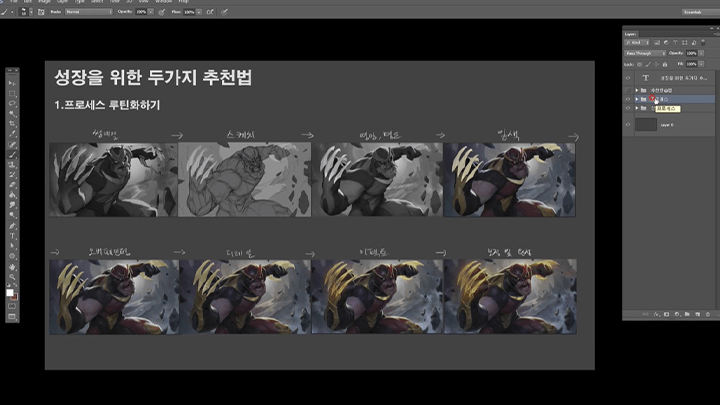Lock layer position
Image resolution: width=720 pixels, height=405 pixels.
tap(656, 64)
